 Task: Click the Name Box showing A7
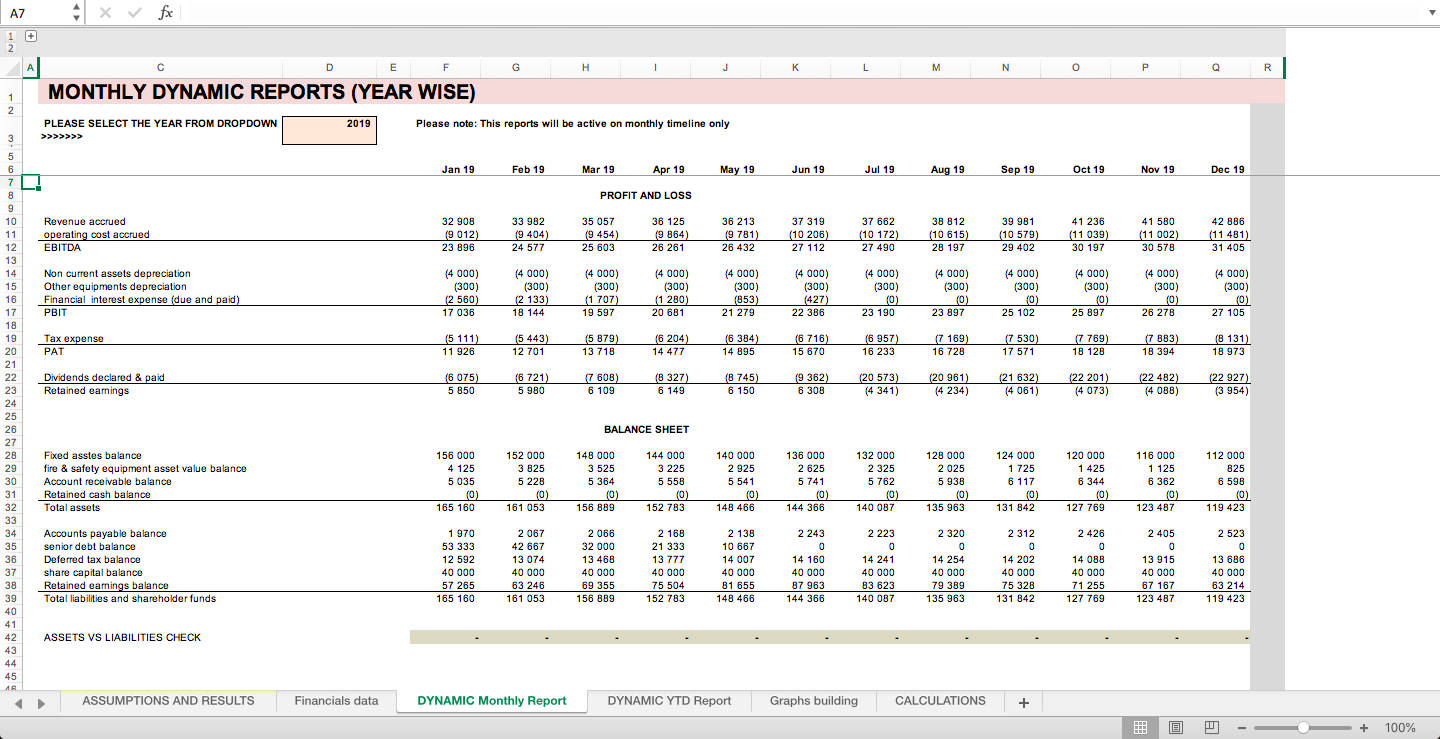35,12
